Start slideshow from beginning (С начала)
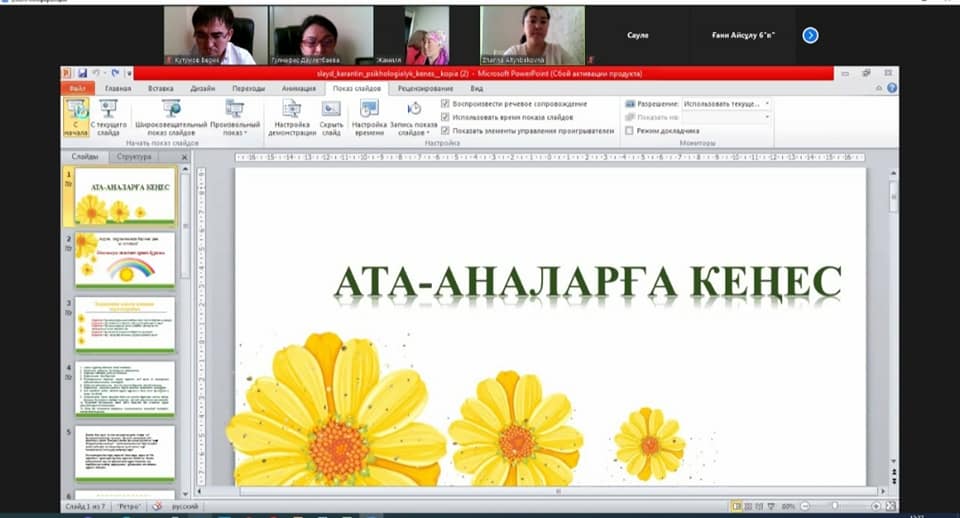The width and height of the screenshot is (960, 518). click(77, 118)
